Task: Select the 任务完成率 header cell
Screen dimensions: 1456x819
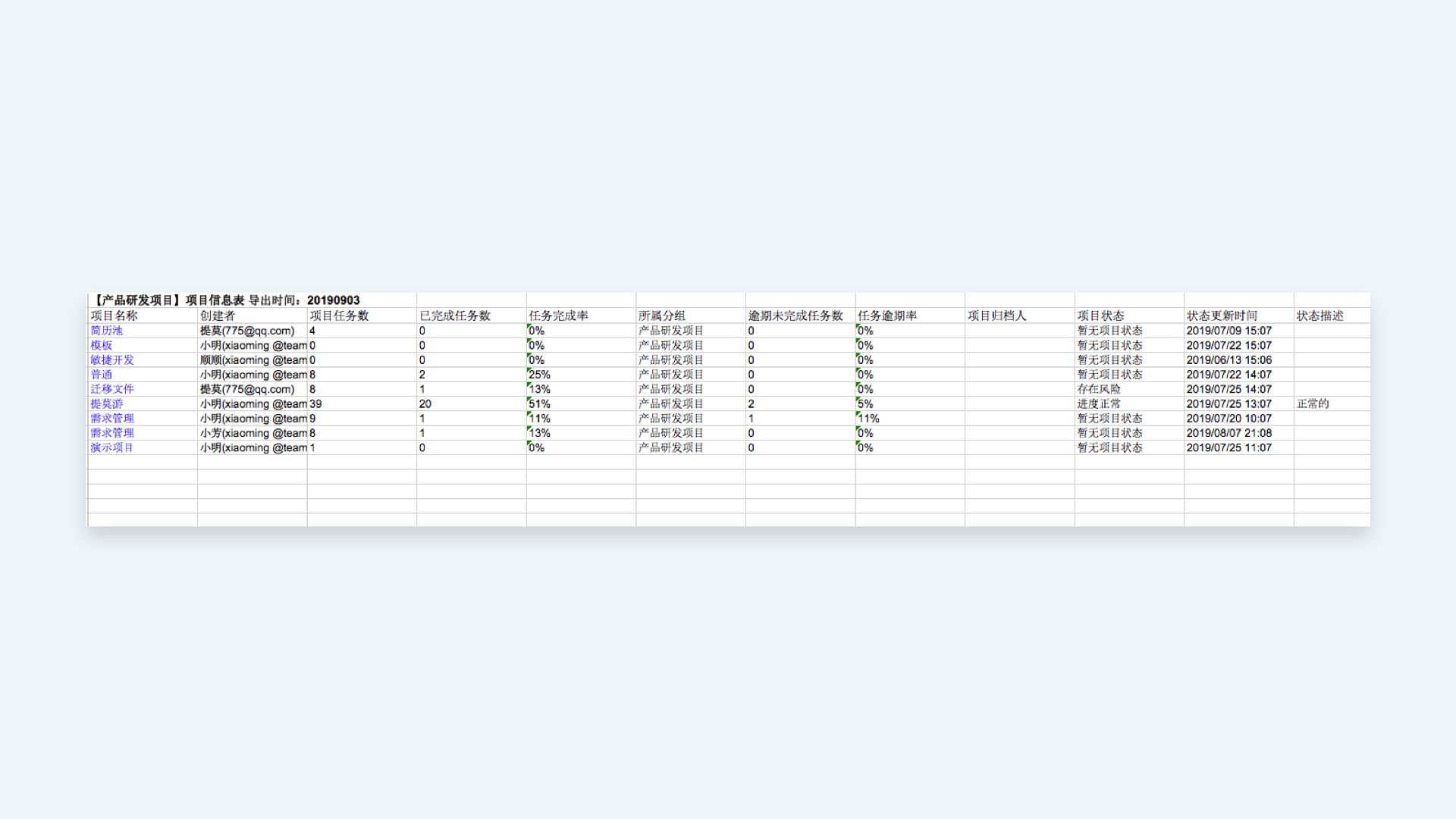Action: [581, 315]
